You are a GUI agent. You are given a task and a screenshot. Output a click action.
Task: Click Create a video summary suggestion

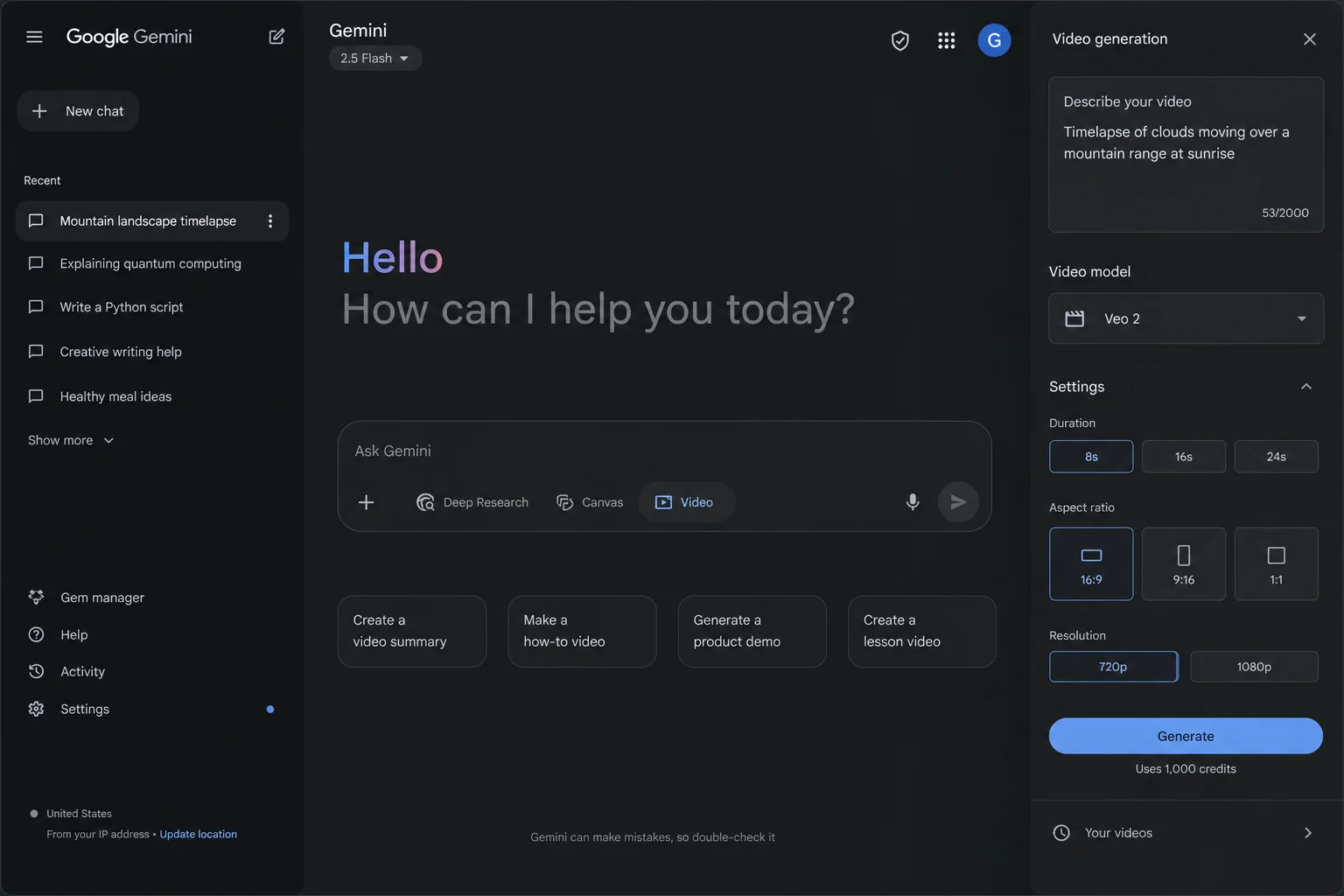[412, 632]
